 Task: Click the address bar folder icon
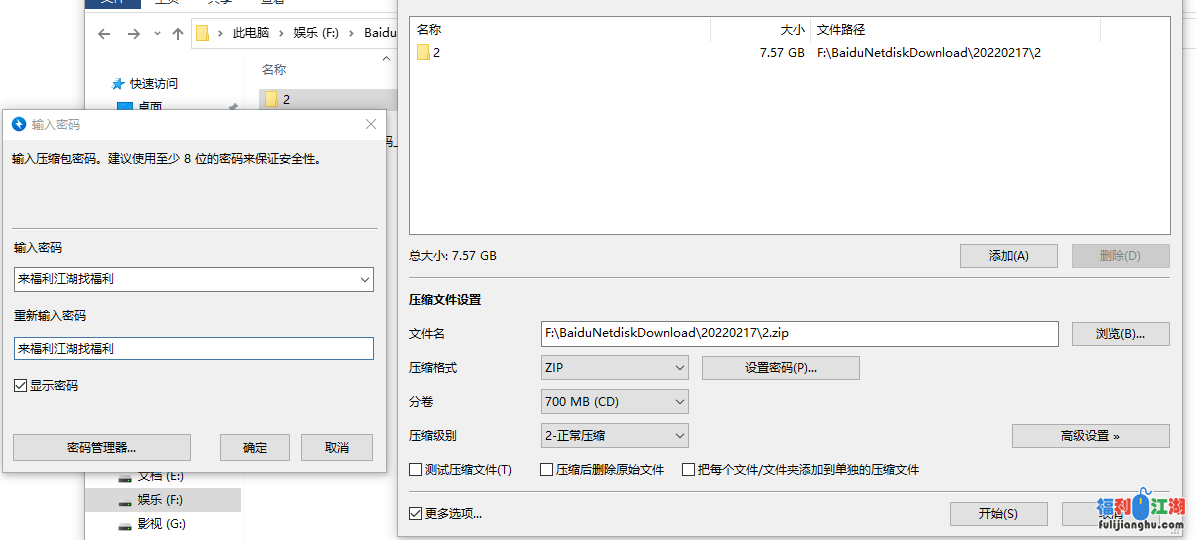202,34
